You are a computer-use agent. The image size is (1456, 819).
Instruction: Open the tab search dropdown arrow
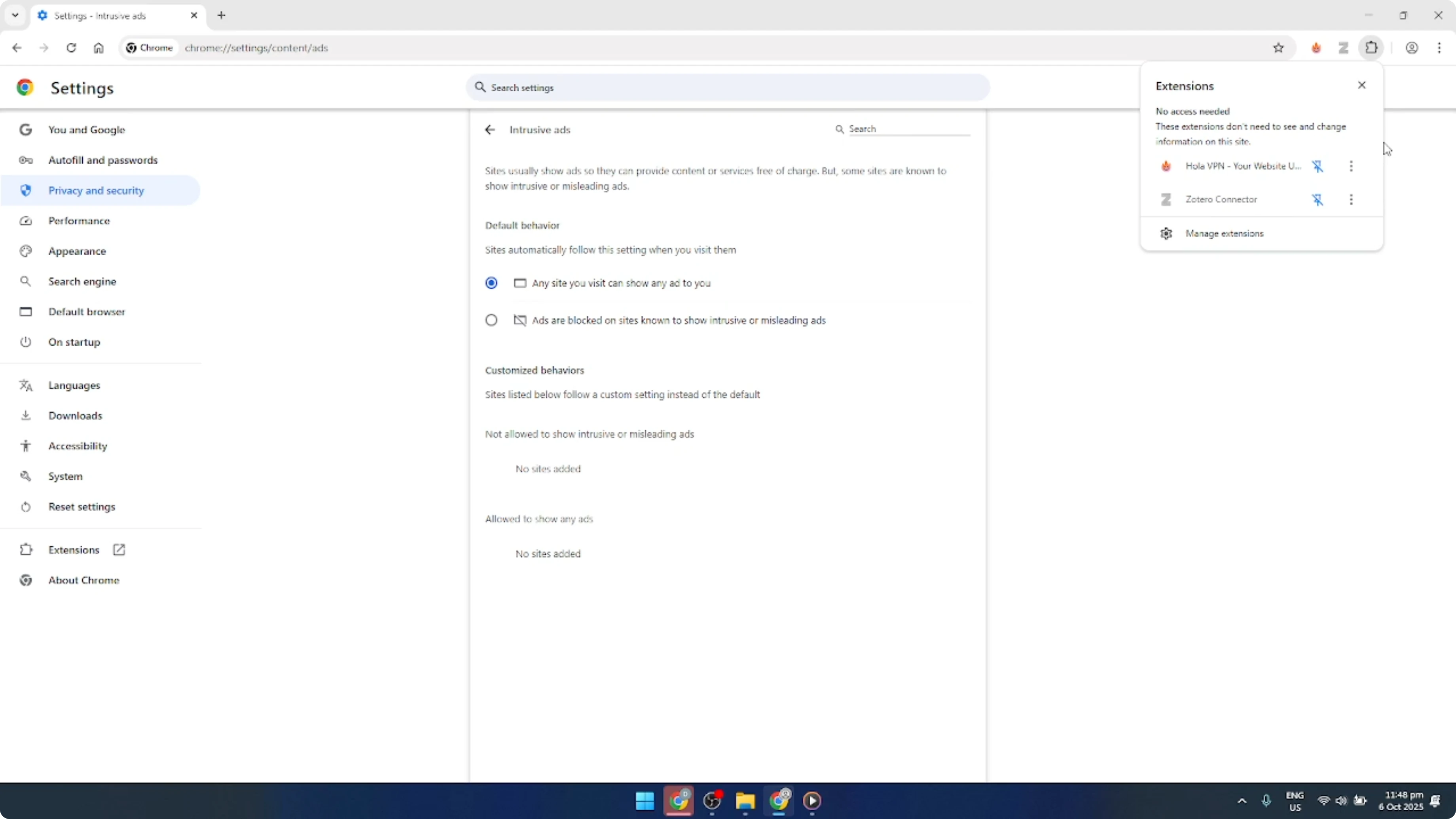(15, 15)
